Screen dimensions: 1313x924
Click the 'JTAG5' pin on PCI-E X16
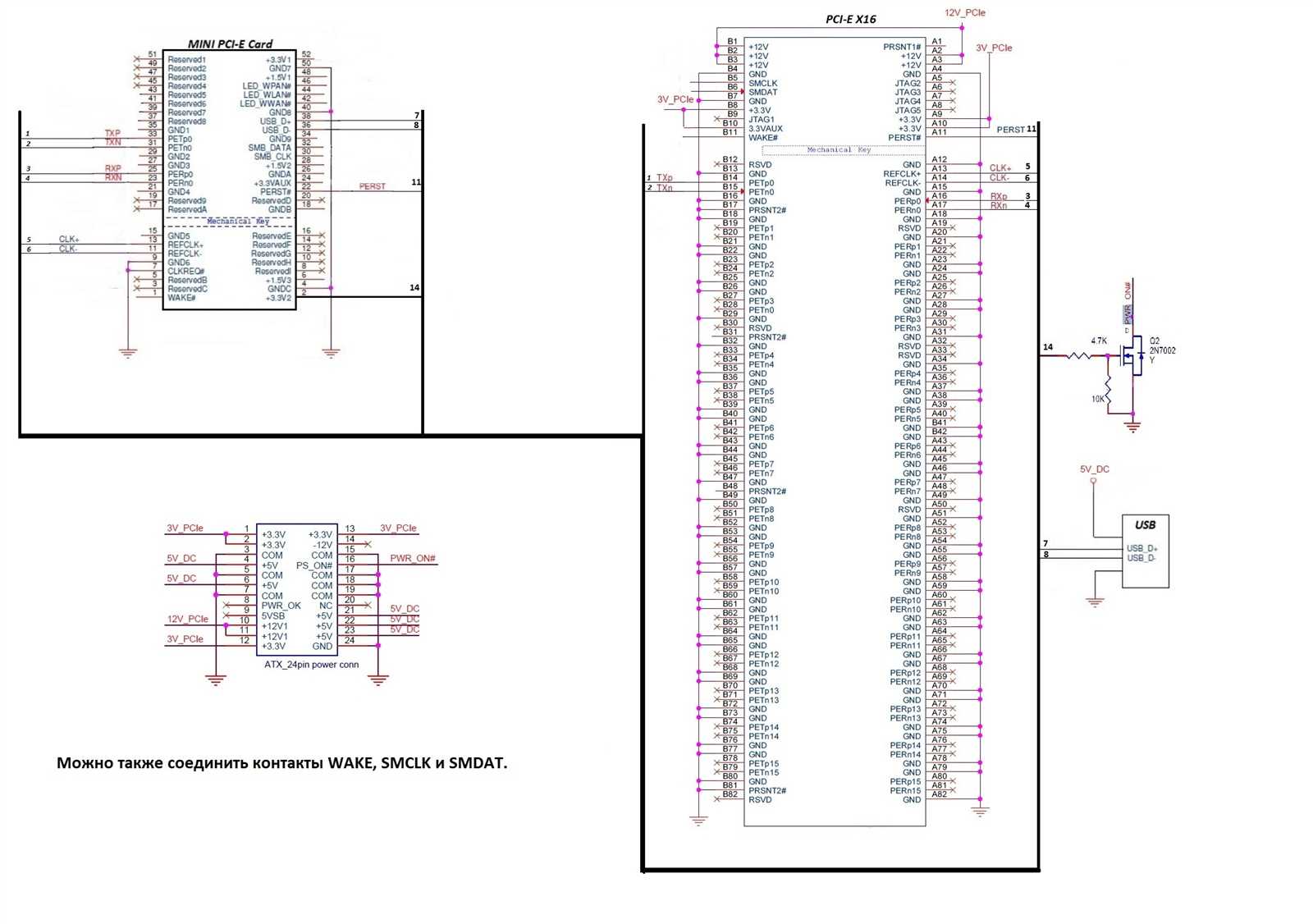click(x=908, y=111)
